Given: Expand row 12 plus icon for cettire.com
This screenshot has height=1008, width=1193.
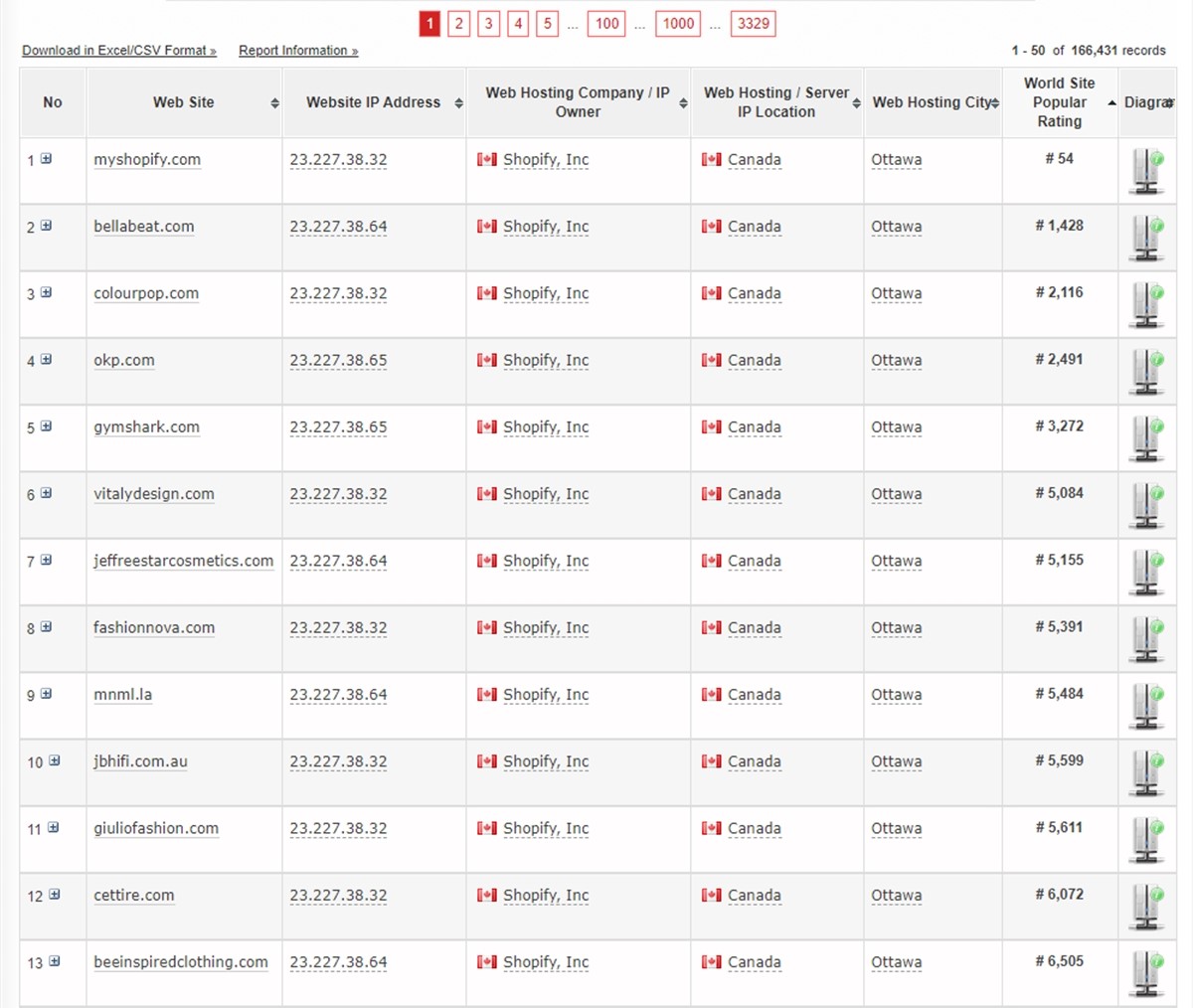Looking at the screenshot, I should (x=54, y=894).
